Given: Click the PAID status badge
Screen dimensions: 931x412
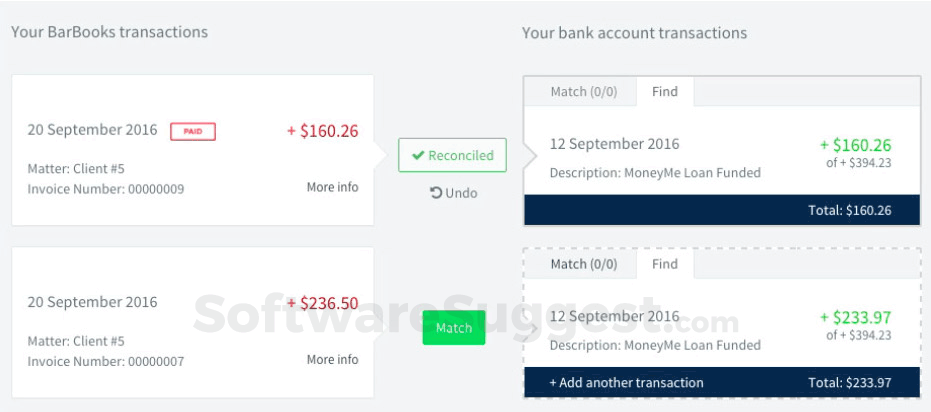Looking at the screenshot, I should point(193,131).
